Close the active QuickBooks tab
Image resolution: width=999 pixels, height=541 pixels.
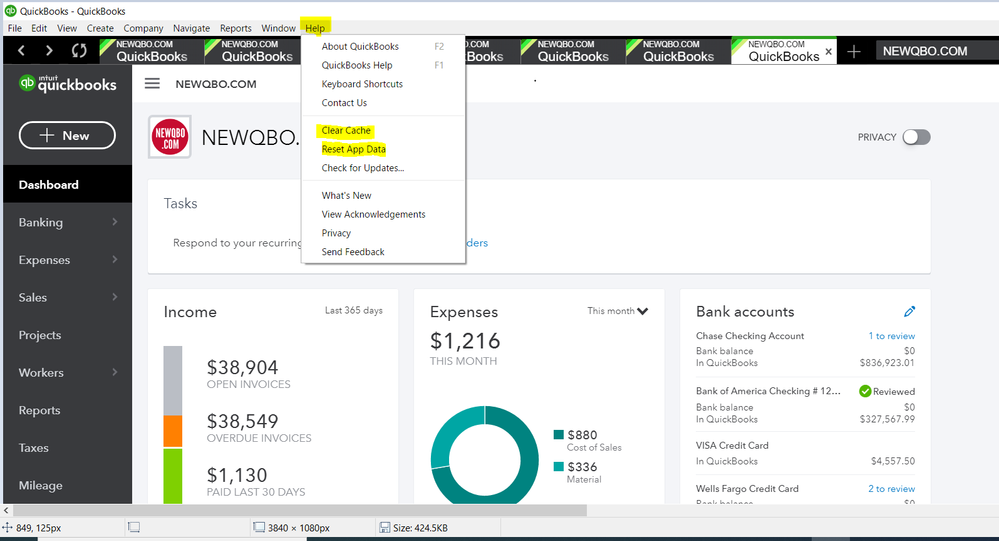pos(828,52)
